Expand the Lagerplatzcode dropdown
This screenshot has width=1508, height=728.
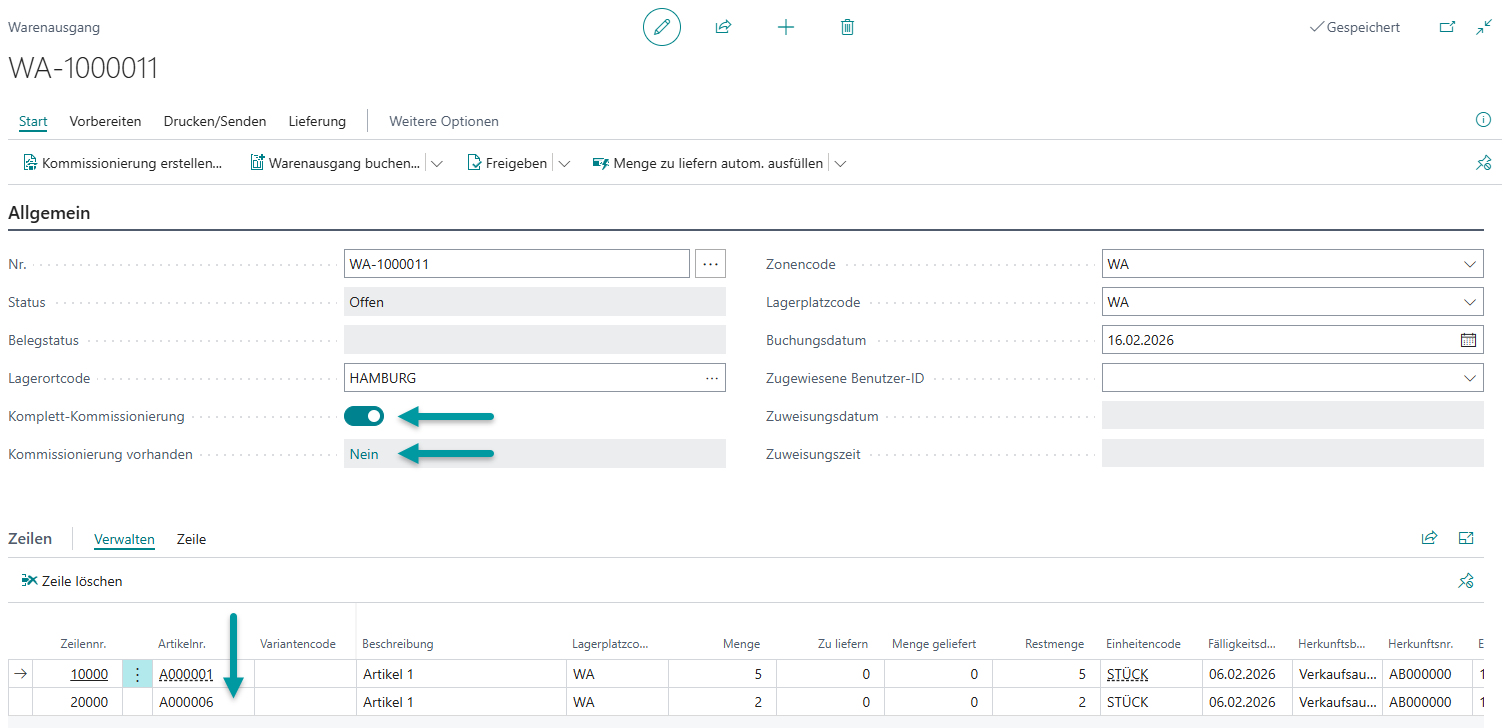1470,302
